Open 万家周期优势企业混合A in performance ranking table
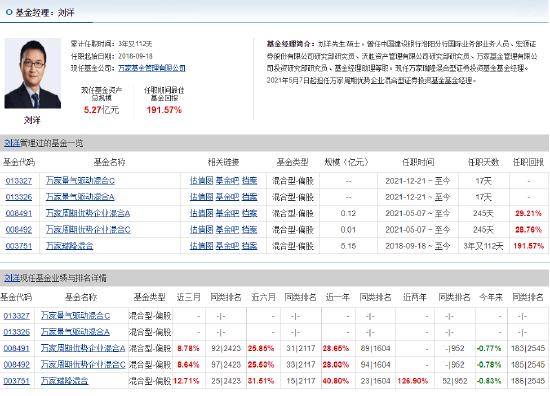Image resolution: width=550 pixels, height=396 pixels. (x=83, y=348)
